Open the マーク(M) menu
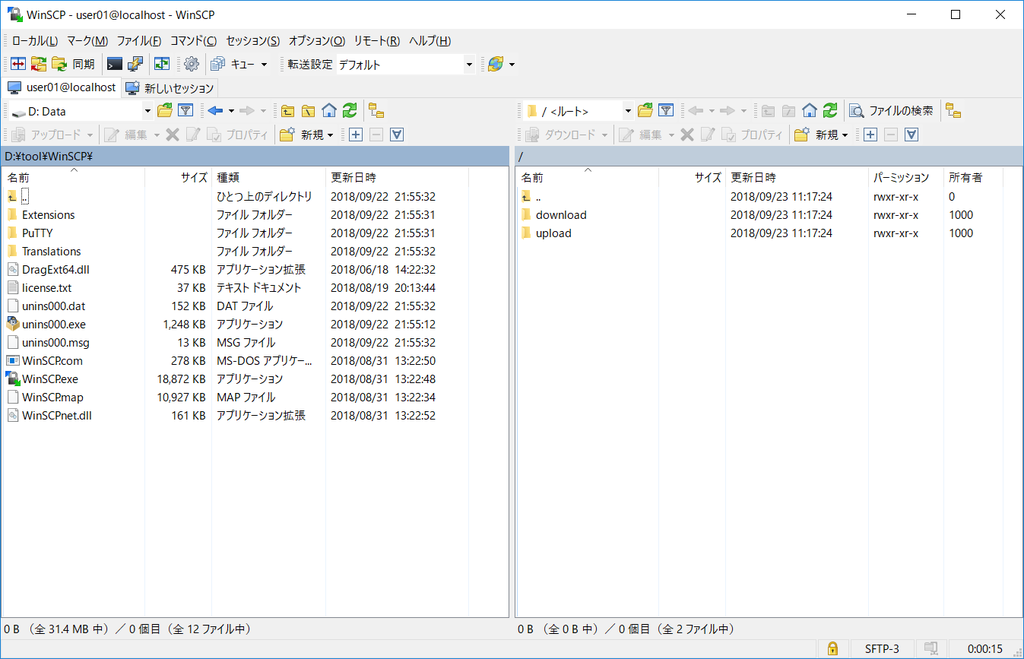This screenshot has width=1024, height=659. coord(88,40)
